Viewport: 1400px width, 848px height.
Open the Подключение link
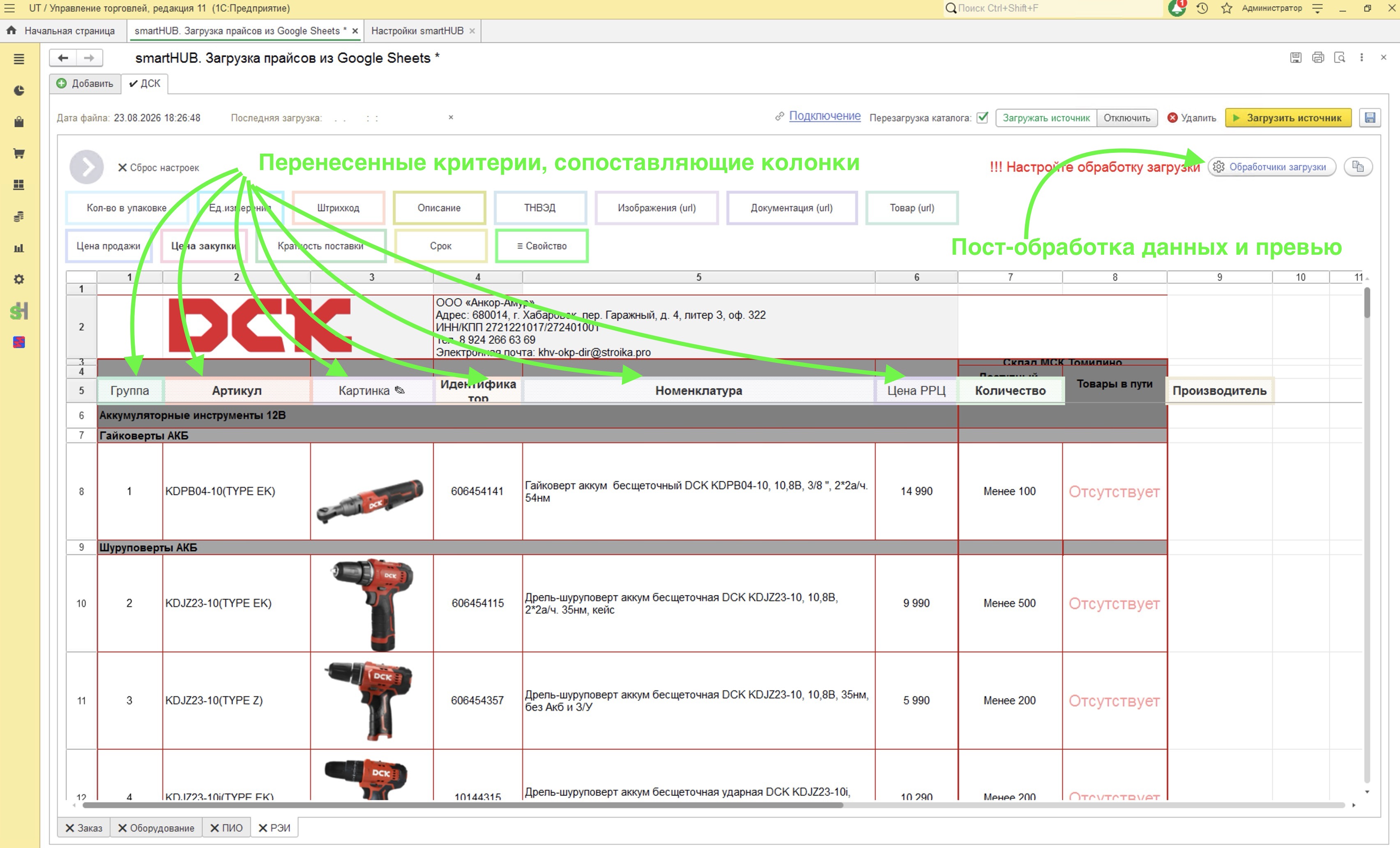(x=824, y=116)
